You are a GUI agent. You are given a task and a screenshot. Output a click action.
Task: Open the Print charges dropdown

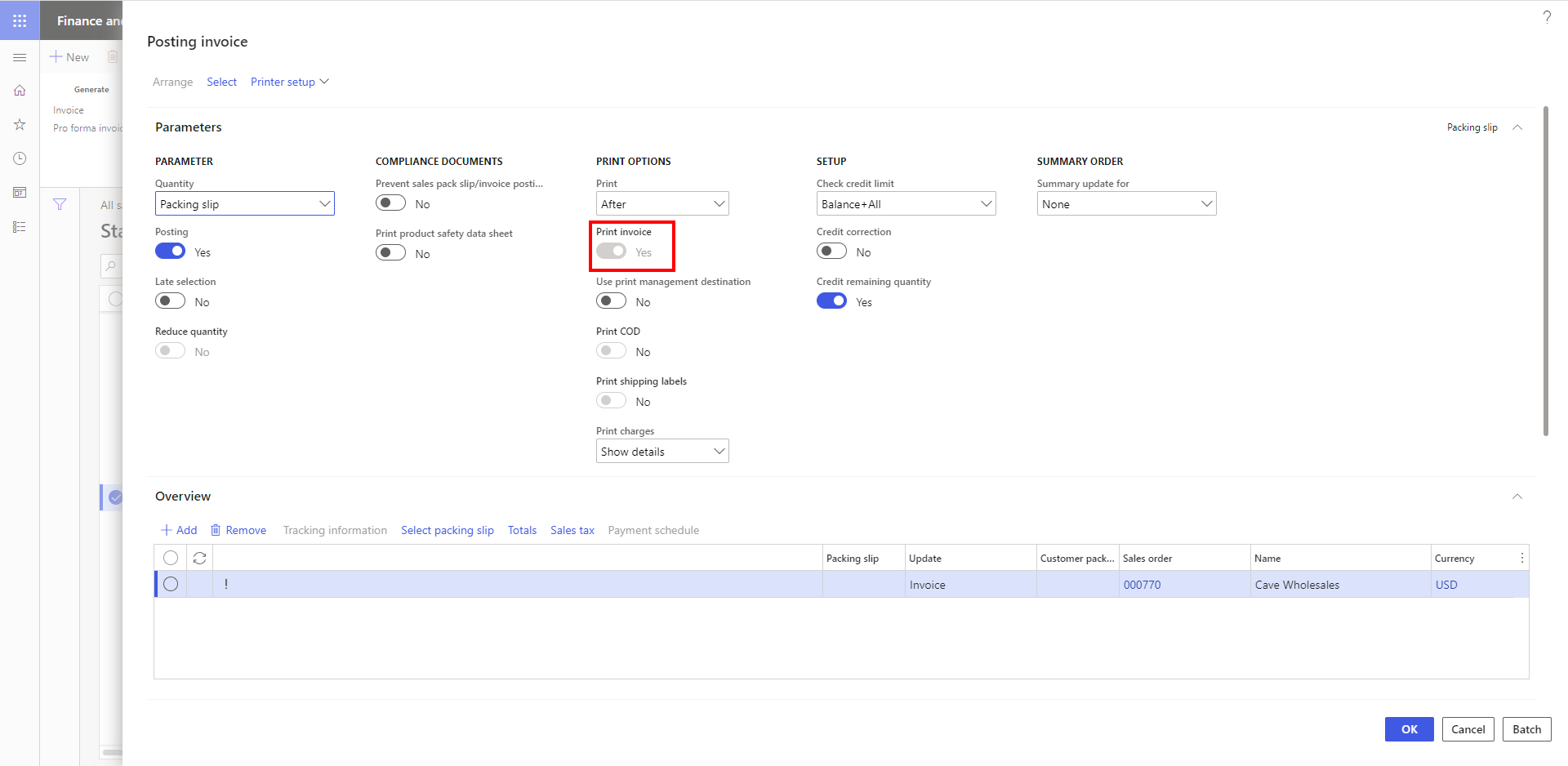coord(662,451)
